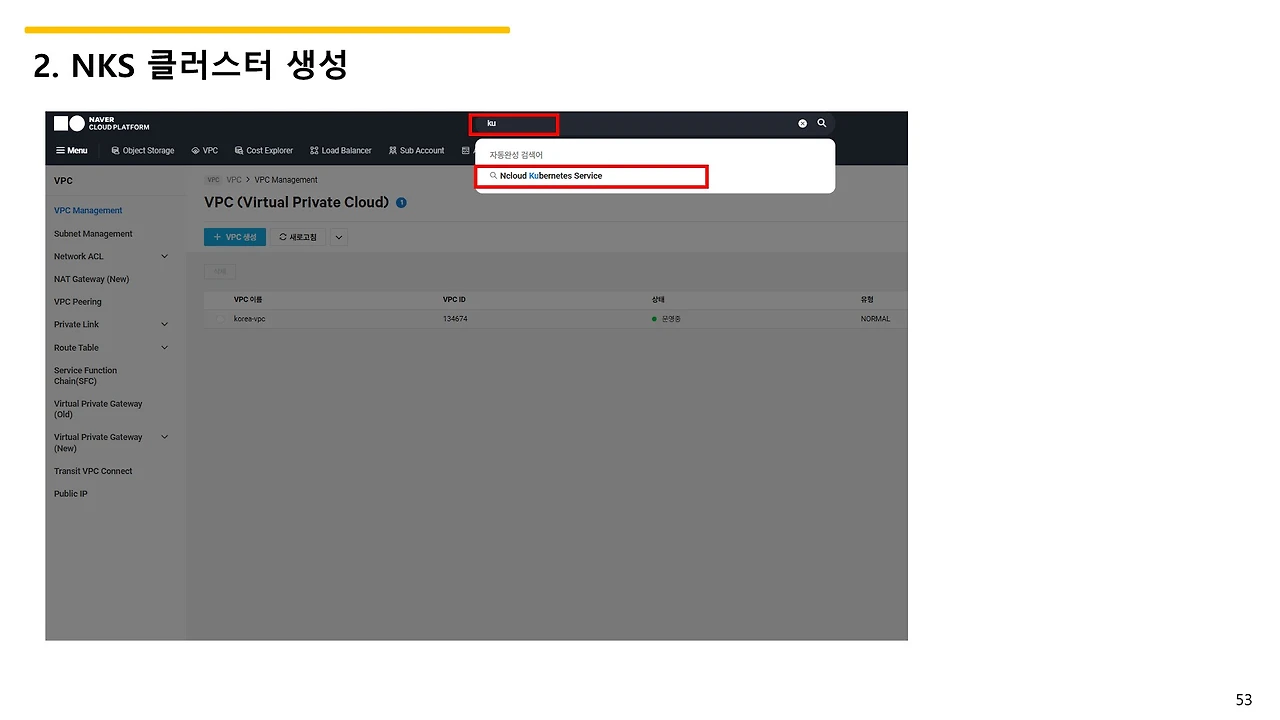This screenshot has height=720, width=1280.
Task: Collapse the Route Table menu chevron
Action: tap(163, 347)
